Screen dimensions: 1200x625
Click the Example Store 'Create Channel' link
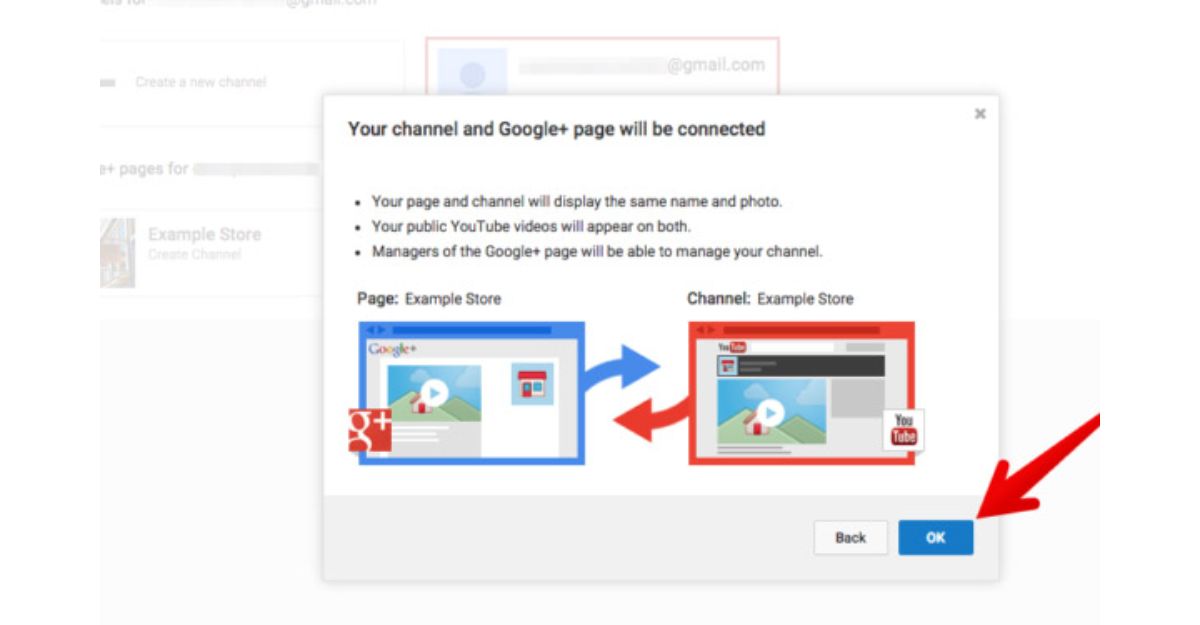(194, 255)
